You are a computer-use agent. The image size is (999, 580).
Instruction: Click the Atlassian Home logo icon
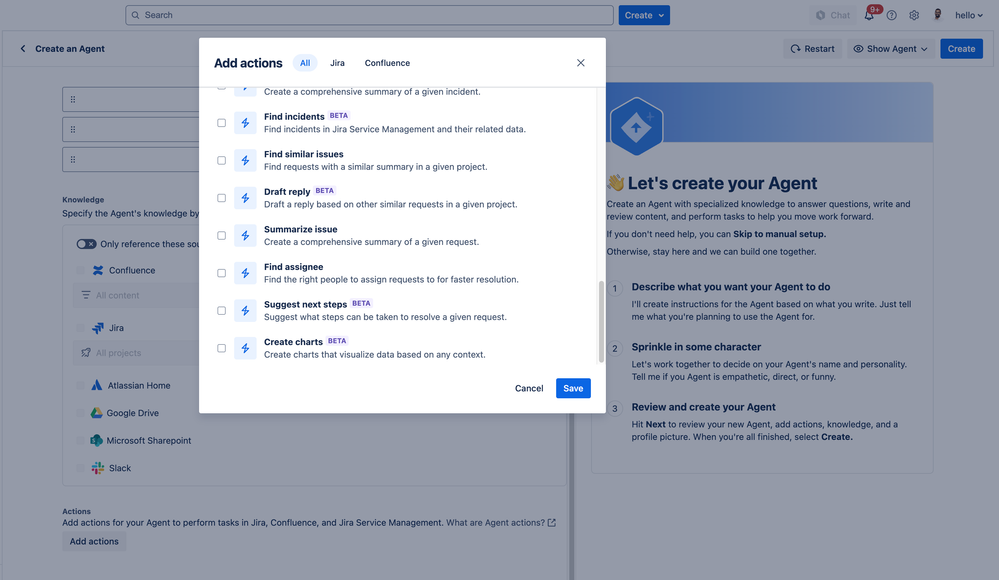click(x=96, y=386)
